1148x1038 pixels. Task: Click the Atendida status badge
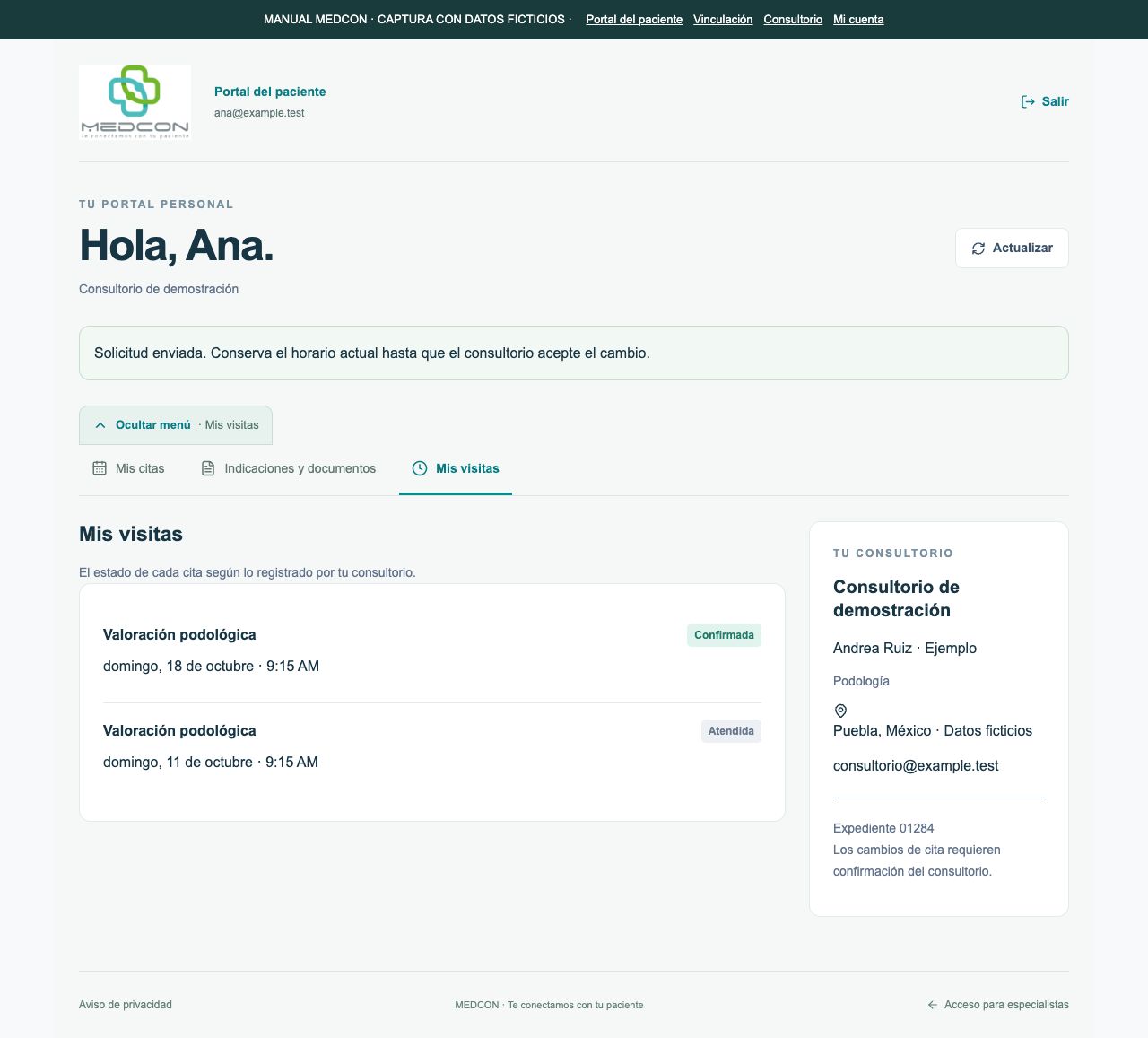pos(731,731)
